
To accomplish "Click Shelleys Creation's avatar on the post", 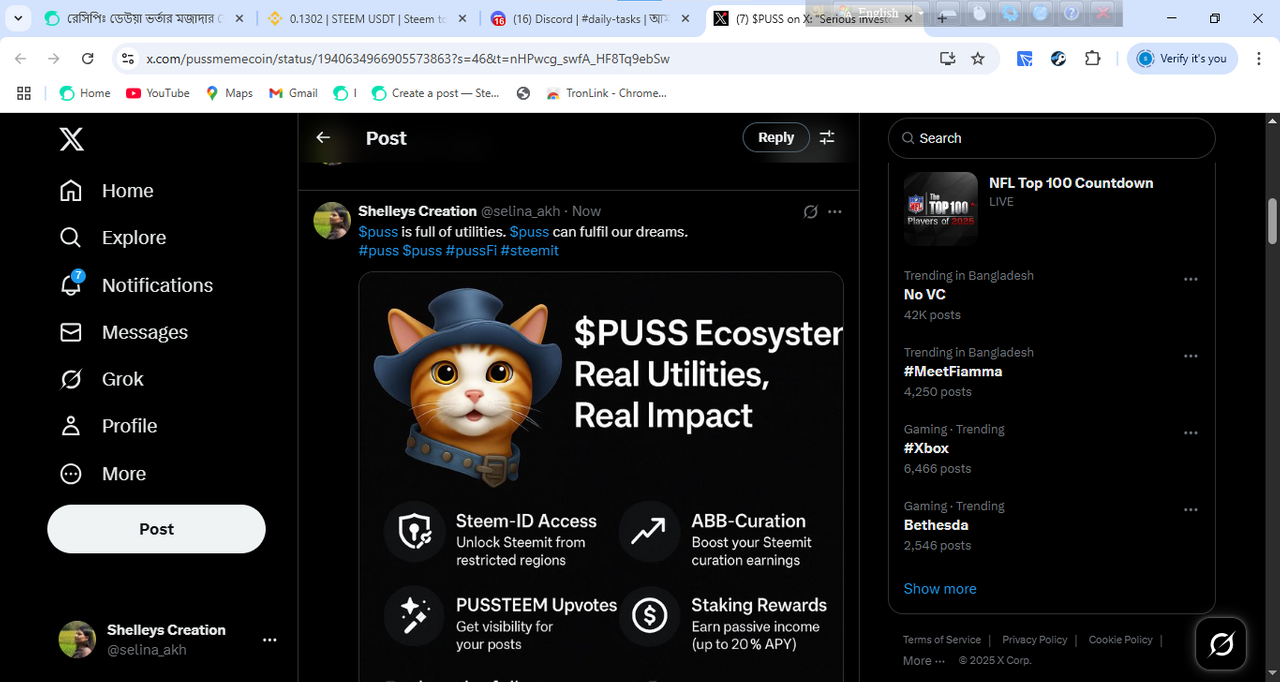I will pyautogui.click(x=332, y=221).
